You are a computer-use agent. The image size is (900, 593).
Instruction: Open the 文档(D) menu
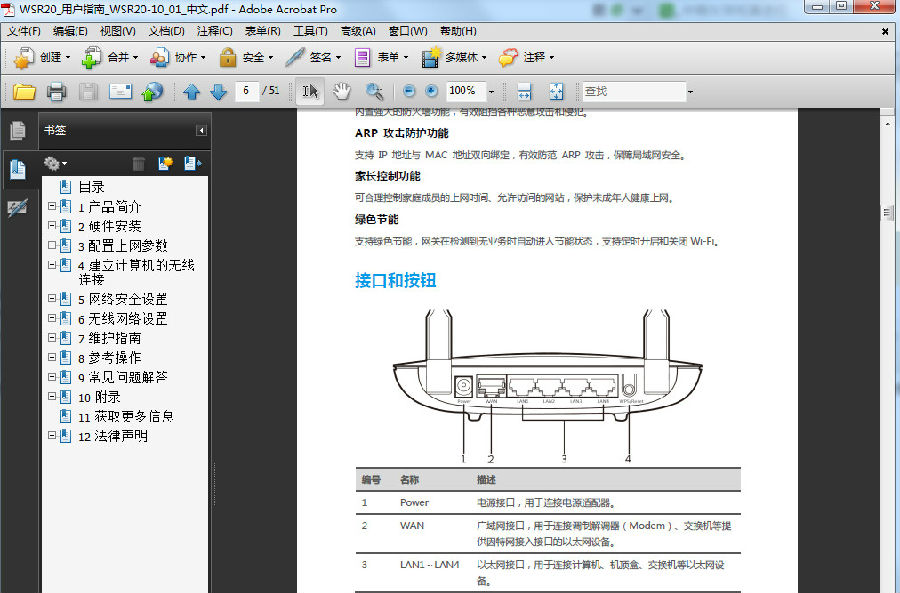pos(166,31)
